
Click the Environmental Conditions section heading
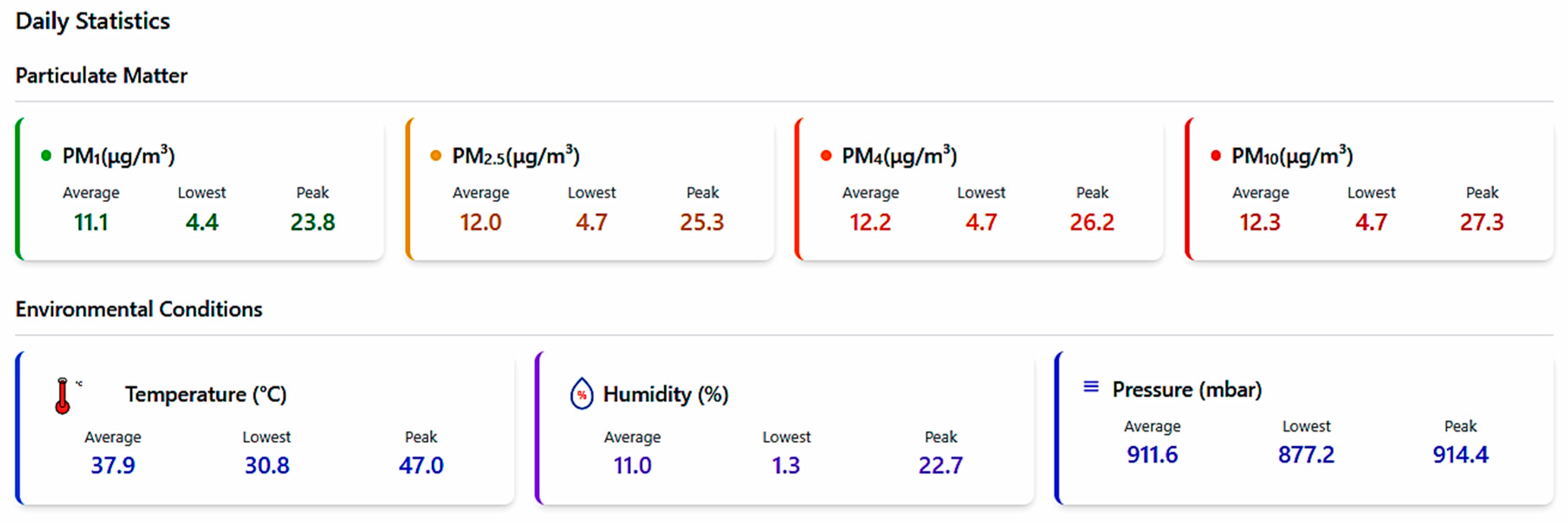pyautogui.click(x=139, y=309)
